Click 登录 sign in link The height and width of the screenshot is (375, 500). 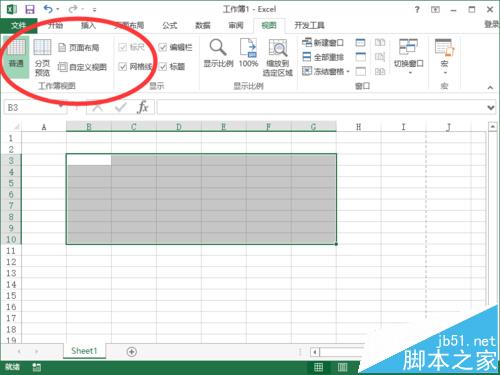[x=492, y=24]
